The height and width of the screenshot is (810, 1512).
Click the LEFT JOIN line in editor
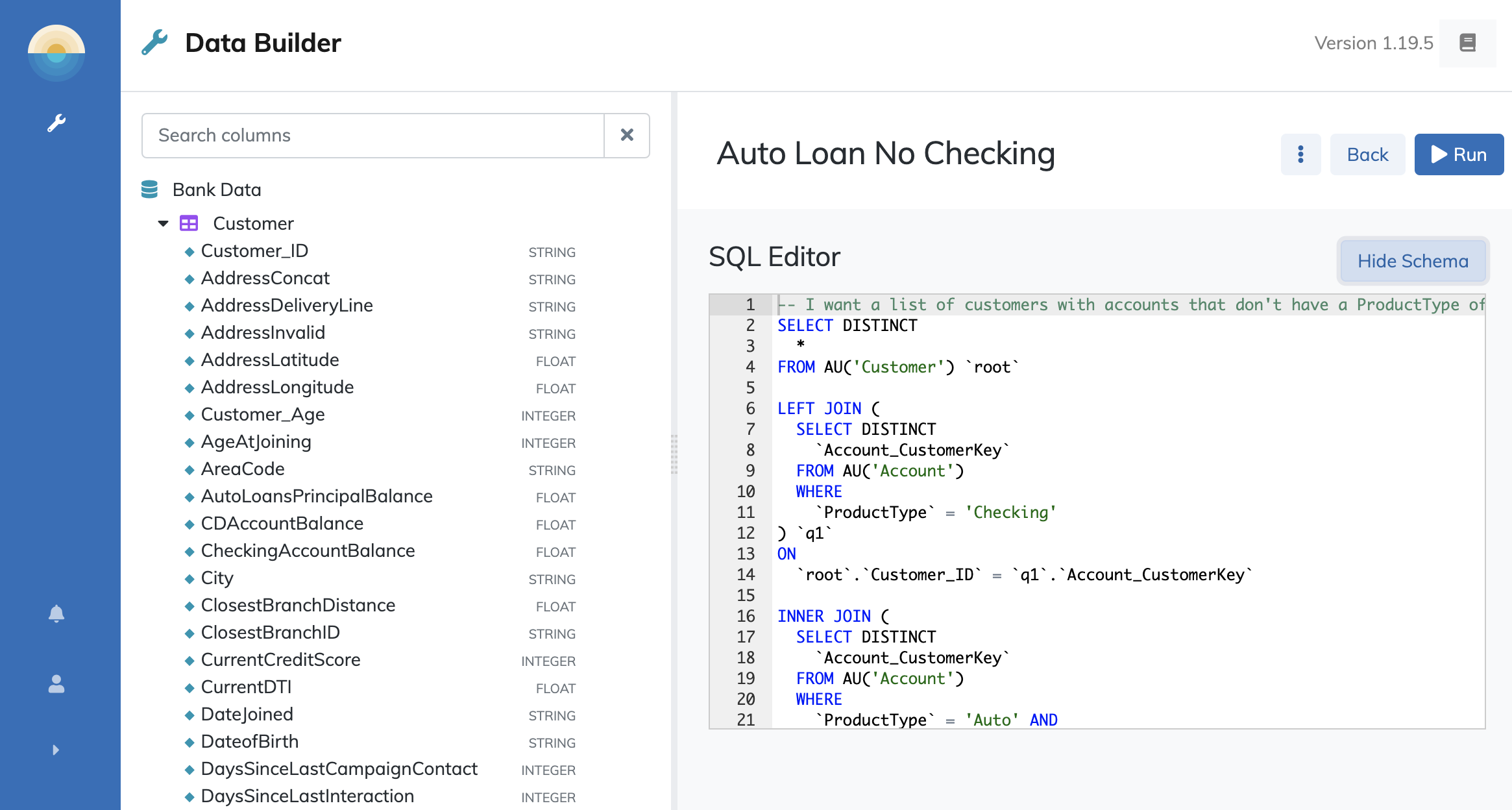pos(829,408)
